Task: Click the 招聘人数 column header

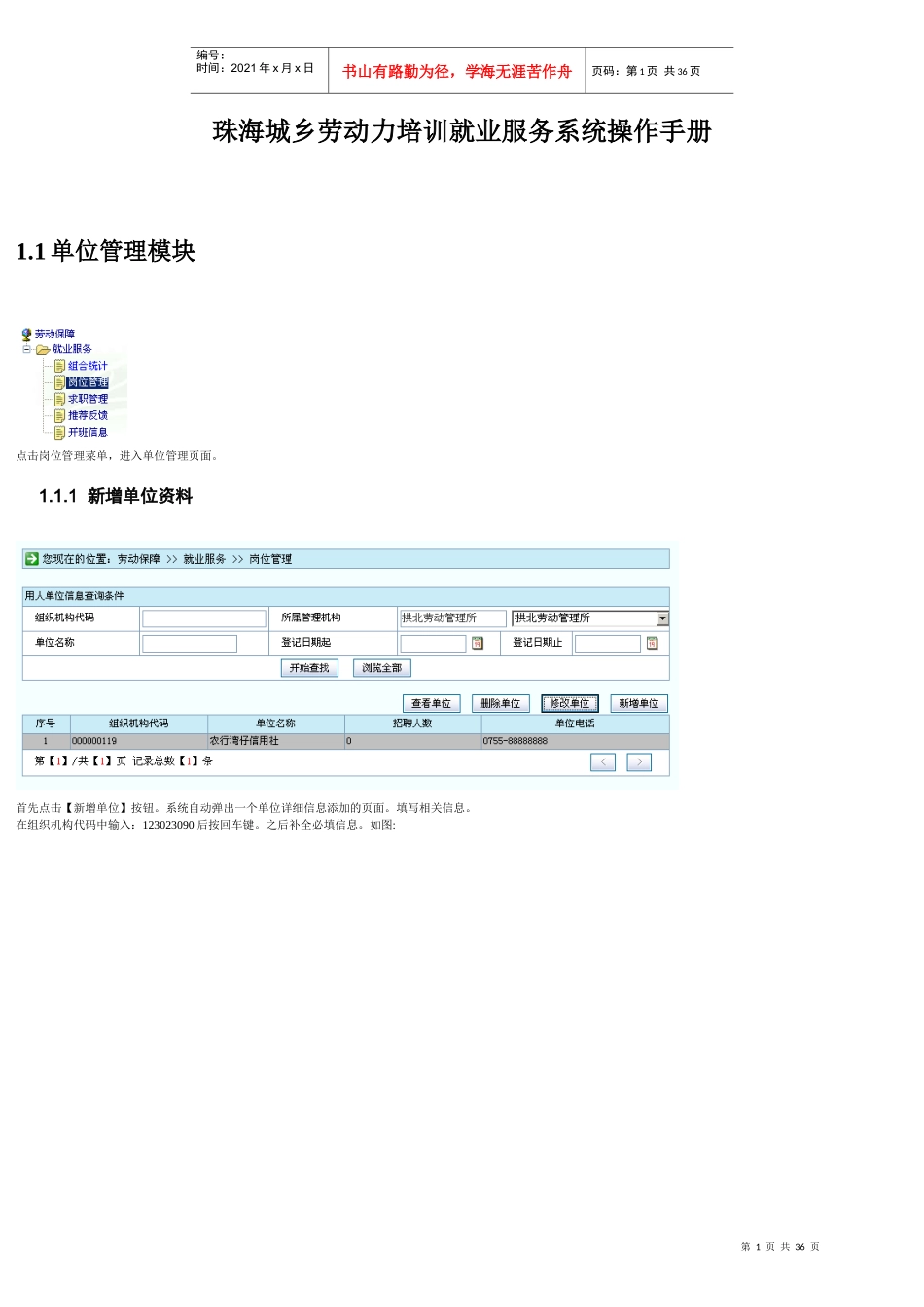Action: coord(413,724)
